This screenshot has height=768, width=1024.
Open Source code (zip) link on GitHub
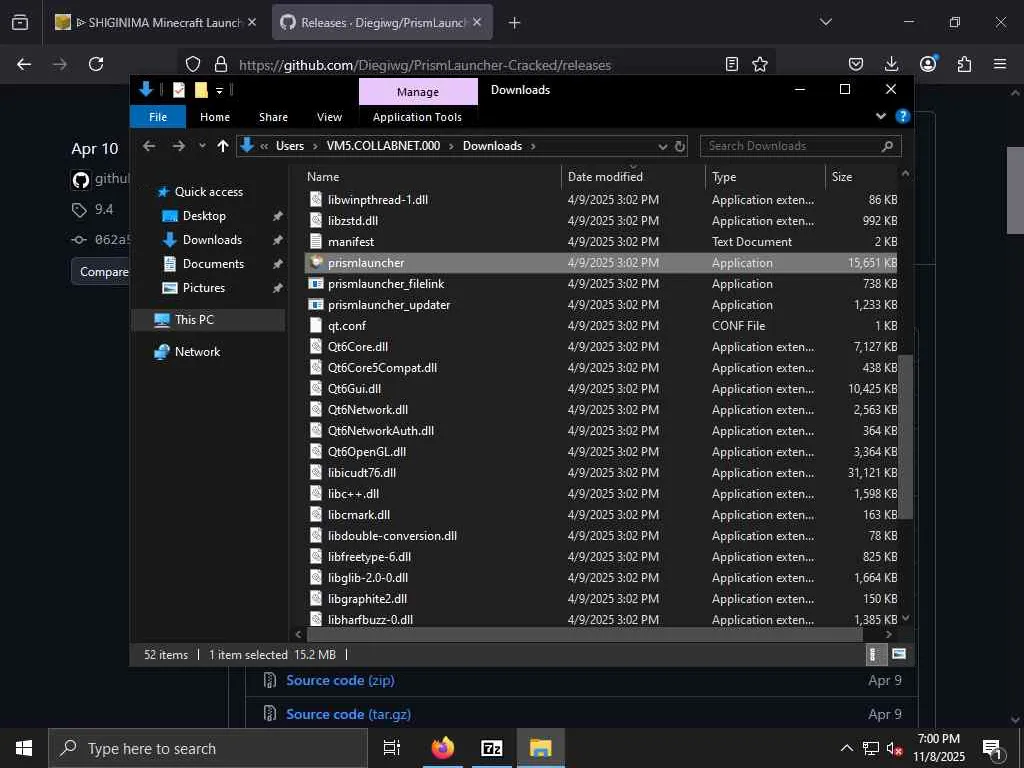tap(340, 680)
